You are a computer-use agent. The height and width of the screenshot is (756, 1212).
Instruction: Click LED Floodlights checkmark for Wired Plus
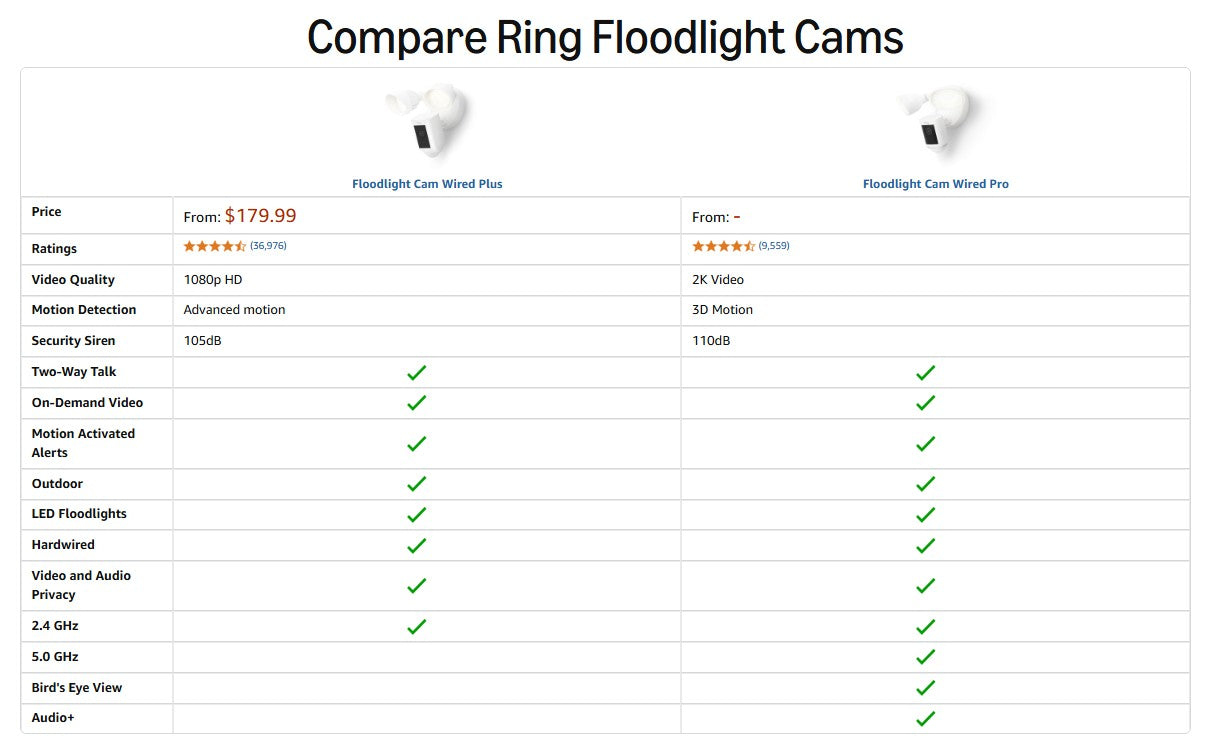coord(417,514)
